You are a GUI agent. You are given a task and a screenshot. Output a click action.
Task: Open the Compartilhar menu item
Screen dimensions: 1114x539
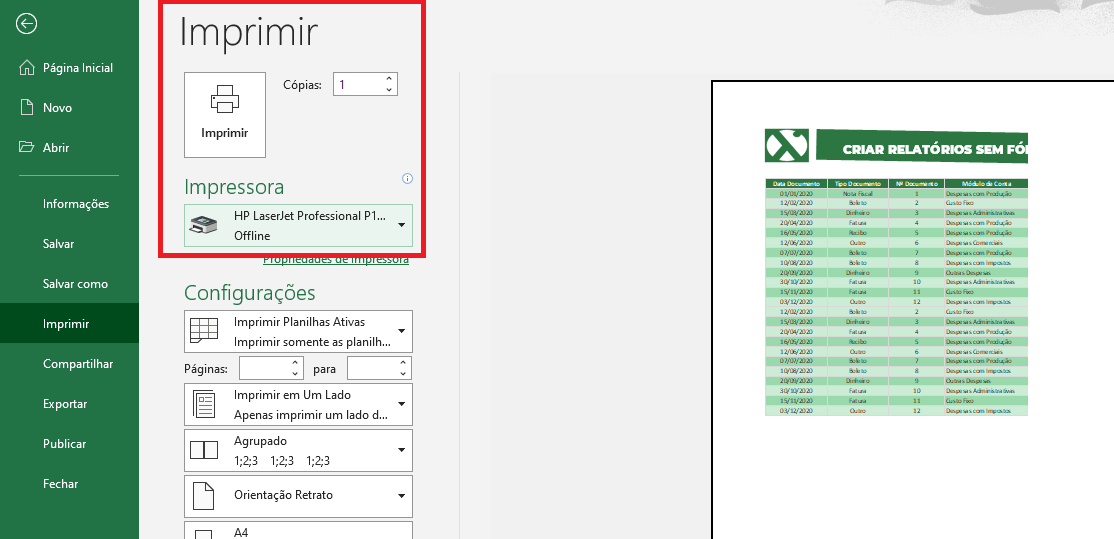click(70, 364)
